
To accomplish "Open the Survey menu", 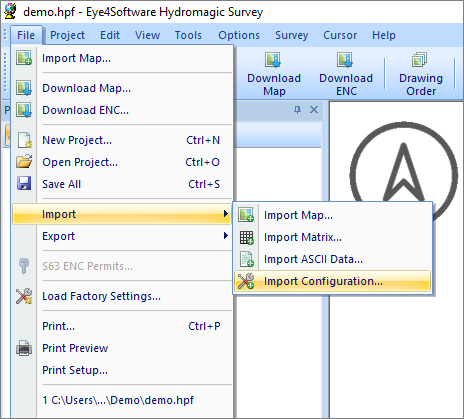I will (x=291, y=35).
